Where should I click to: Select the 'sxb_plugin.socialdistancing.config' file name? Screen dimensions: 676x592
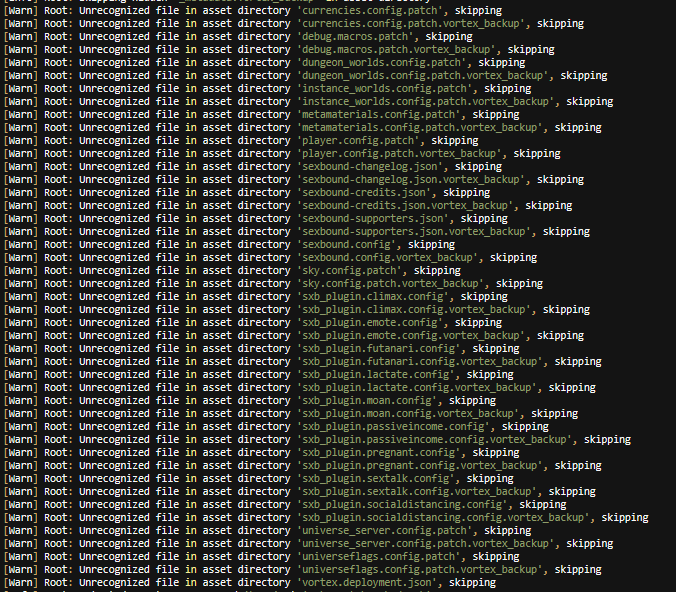(402, 504)
